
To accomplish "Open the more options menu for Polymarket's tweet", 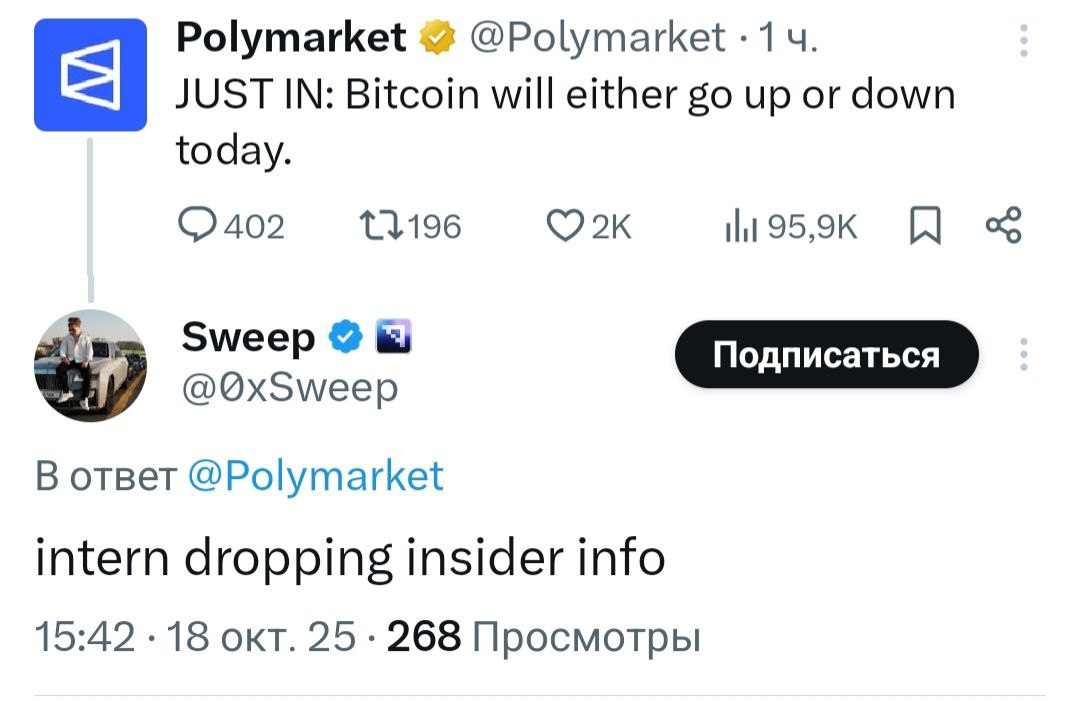I will click(x=1022, y=40).
